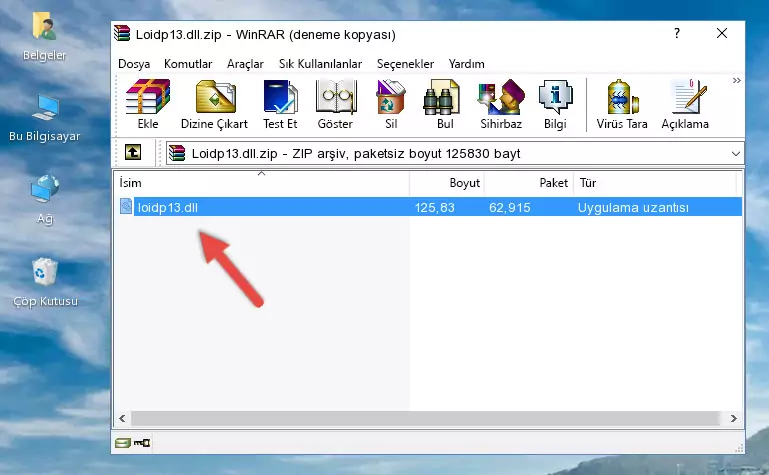Open the Sık Kullanılanlar menu

tap(320, 64)
